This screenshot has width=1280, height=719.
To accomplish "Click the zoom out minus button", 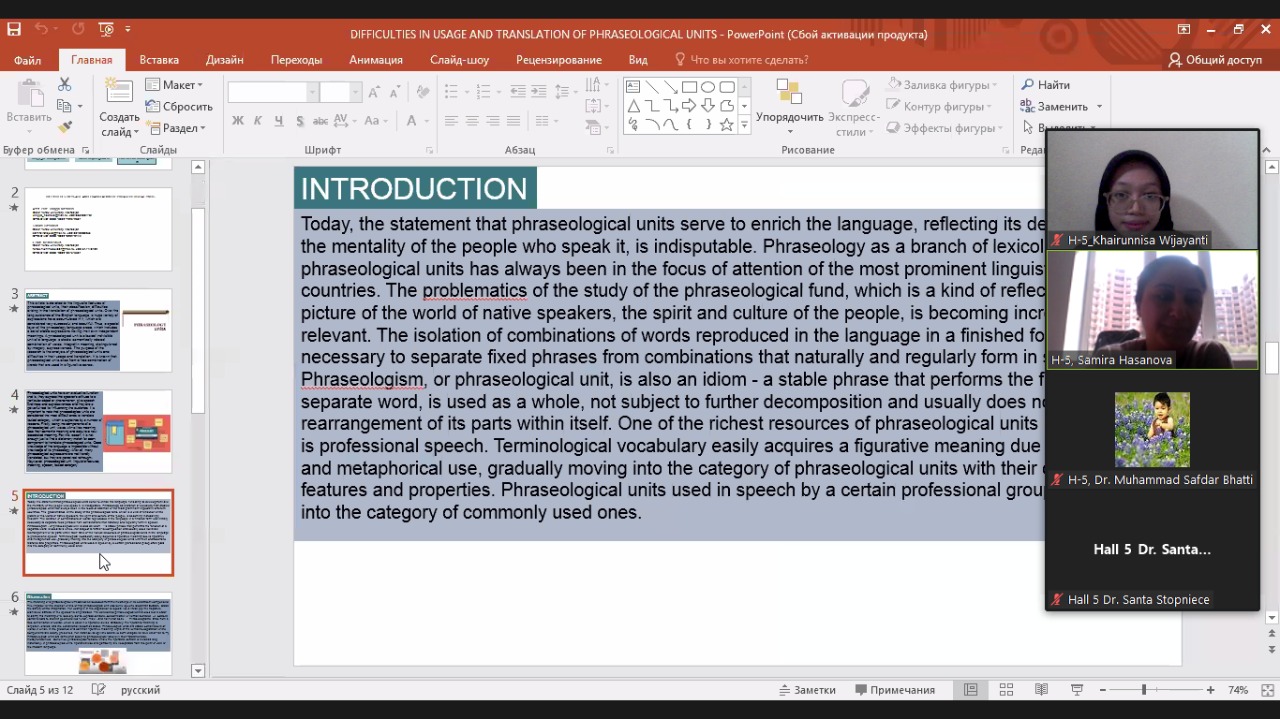I will click(1103, 690).
